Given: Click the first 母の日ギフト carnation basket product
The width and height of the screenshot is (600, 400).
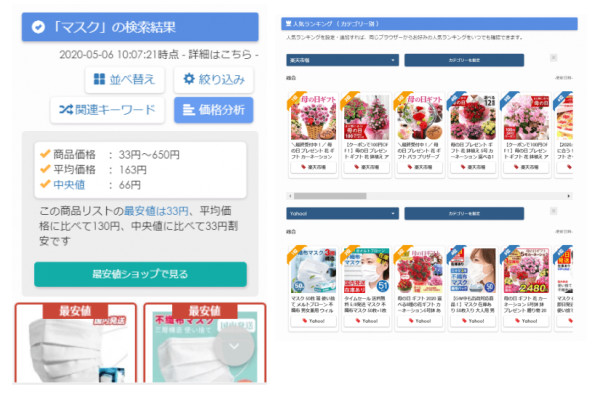Looking at the screenshot, I should pos(313,135).
